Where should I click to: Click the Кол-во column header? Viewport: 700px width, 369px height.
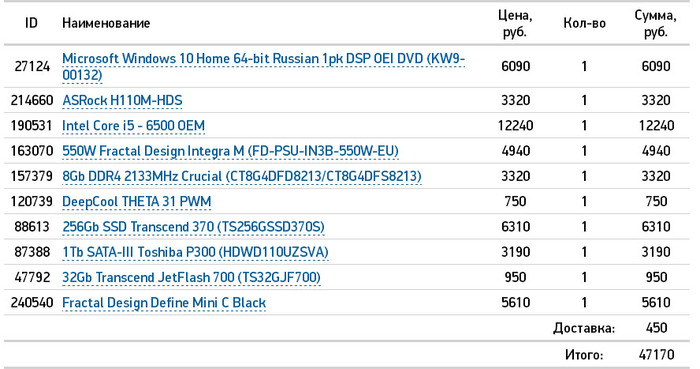click(584, 23)
